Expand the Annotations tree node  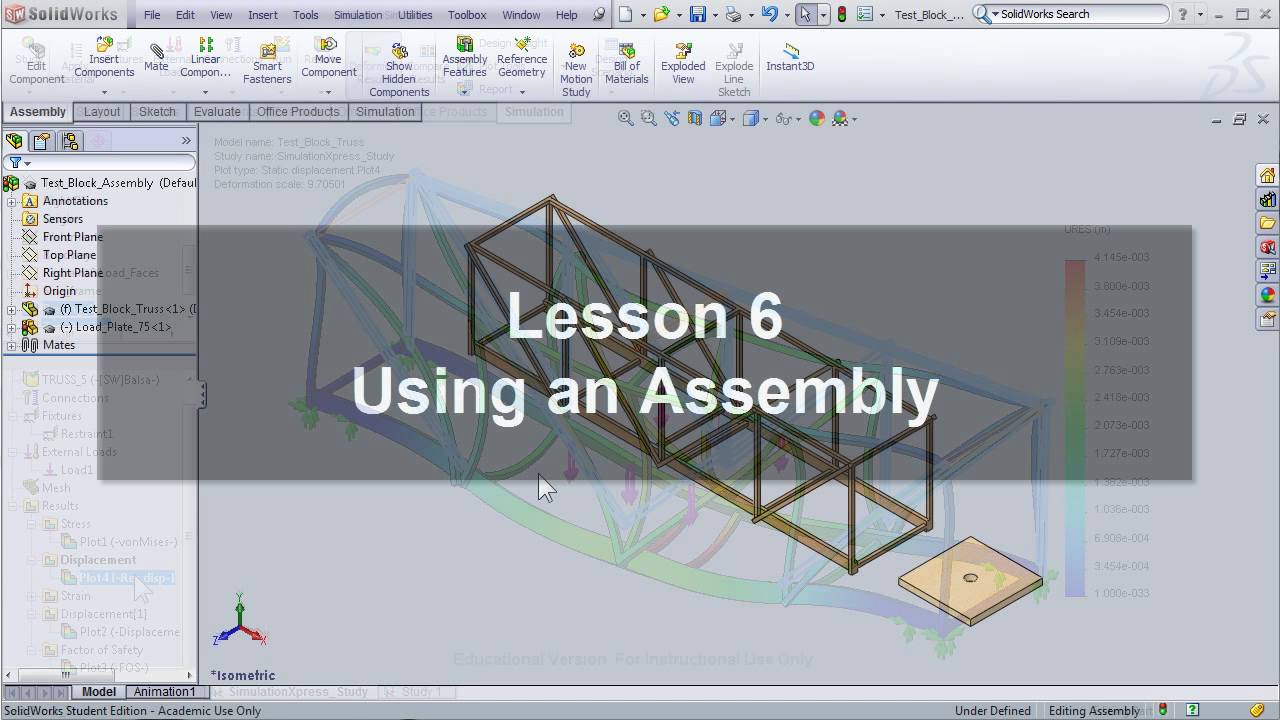12,201
